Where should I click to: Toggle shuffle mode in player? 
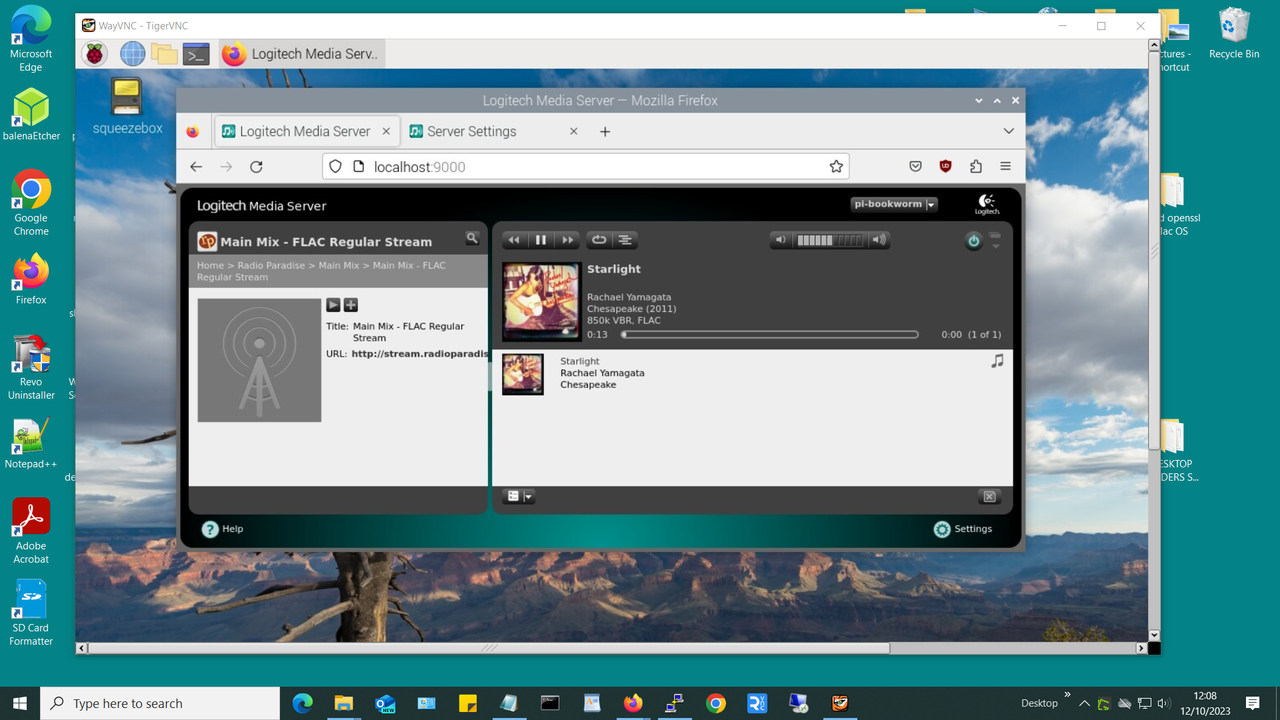click(625, 240)
